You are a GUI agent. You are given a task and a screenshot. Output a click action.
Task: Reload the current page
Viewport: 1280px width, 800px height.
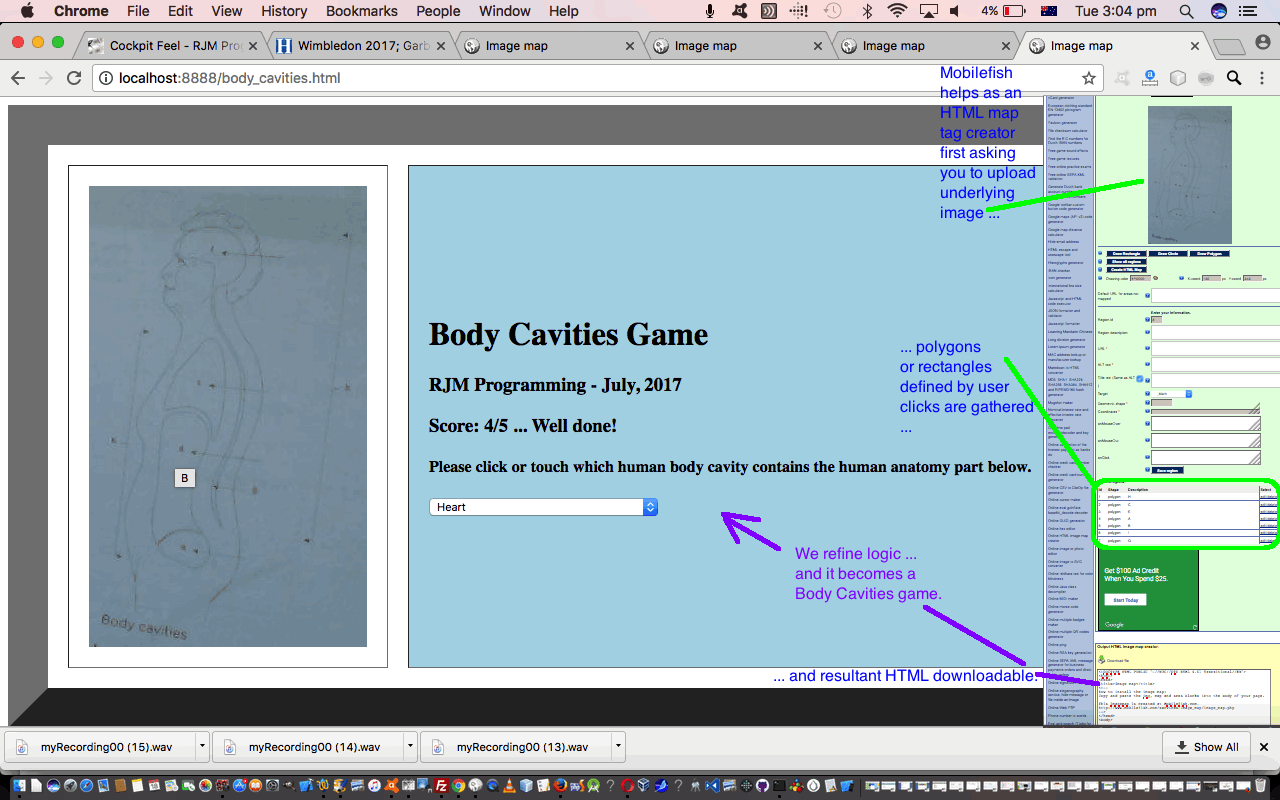[73, 78]
